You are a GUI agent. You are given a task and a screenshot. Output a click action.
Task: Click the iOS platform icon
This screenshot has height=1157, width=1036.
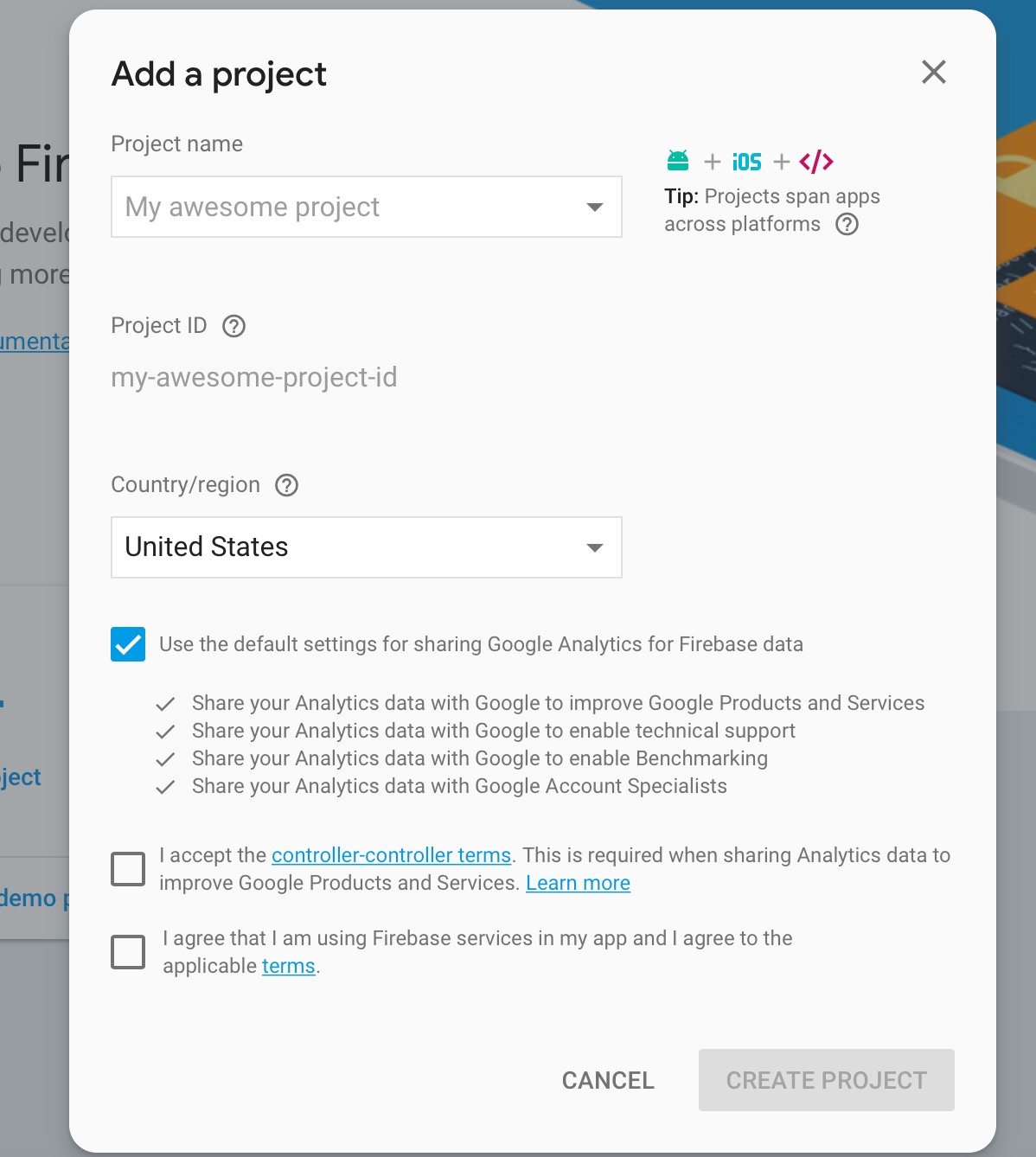tap(747, 162)
